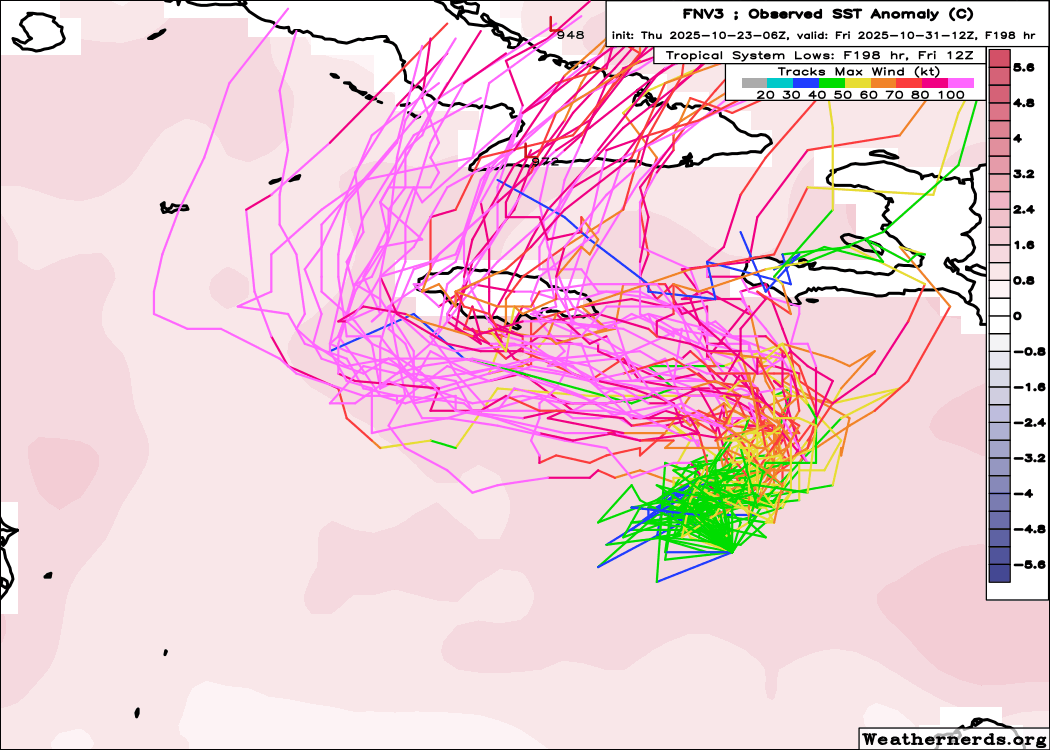The width and height of the screenshot is (1050, 750).
Task: Pick the orange wind legend swatch
Action: tap(884, 83)
